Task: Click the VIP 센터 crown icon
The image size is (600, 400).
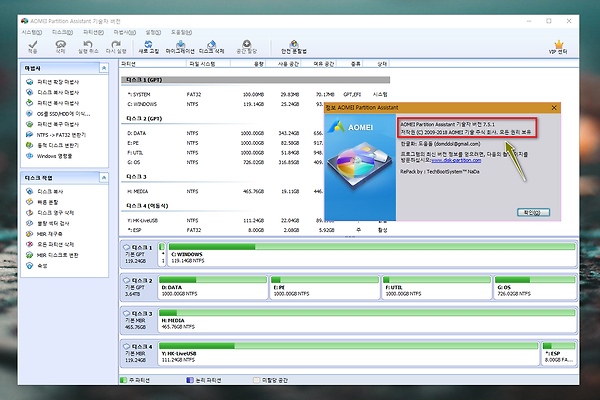Action: [560, 46]
